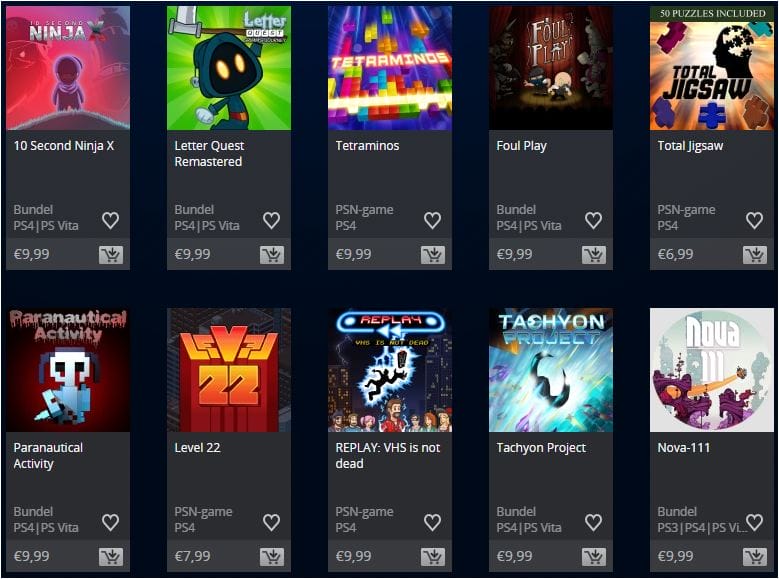The width and height of the screenshot is (779, 579).
Task: Add 10 Second Ninja X to cart
Action: [x=111, y=255]
